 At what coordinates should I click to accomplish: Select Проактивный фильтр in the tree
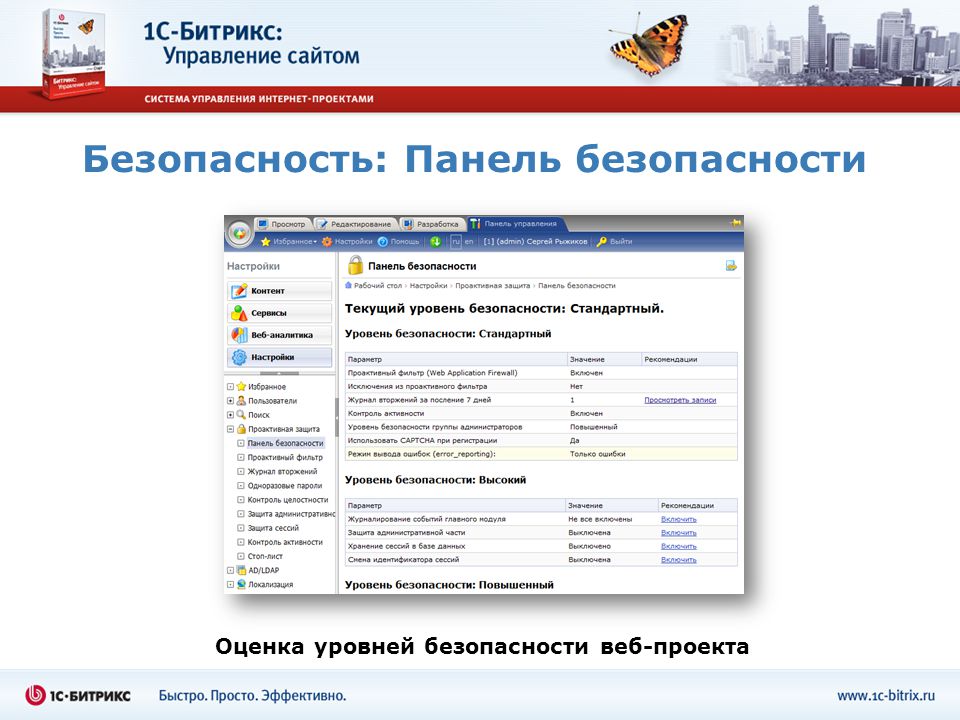(285, 457)
